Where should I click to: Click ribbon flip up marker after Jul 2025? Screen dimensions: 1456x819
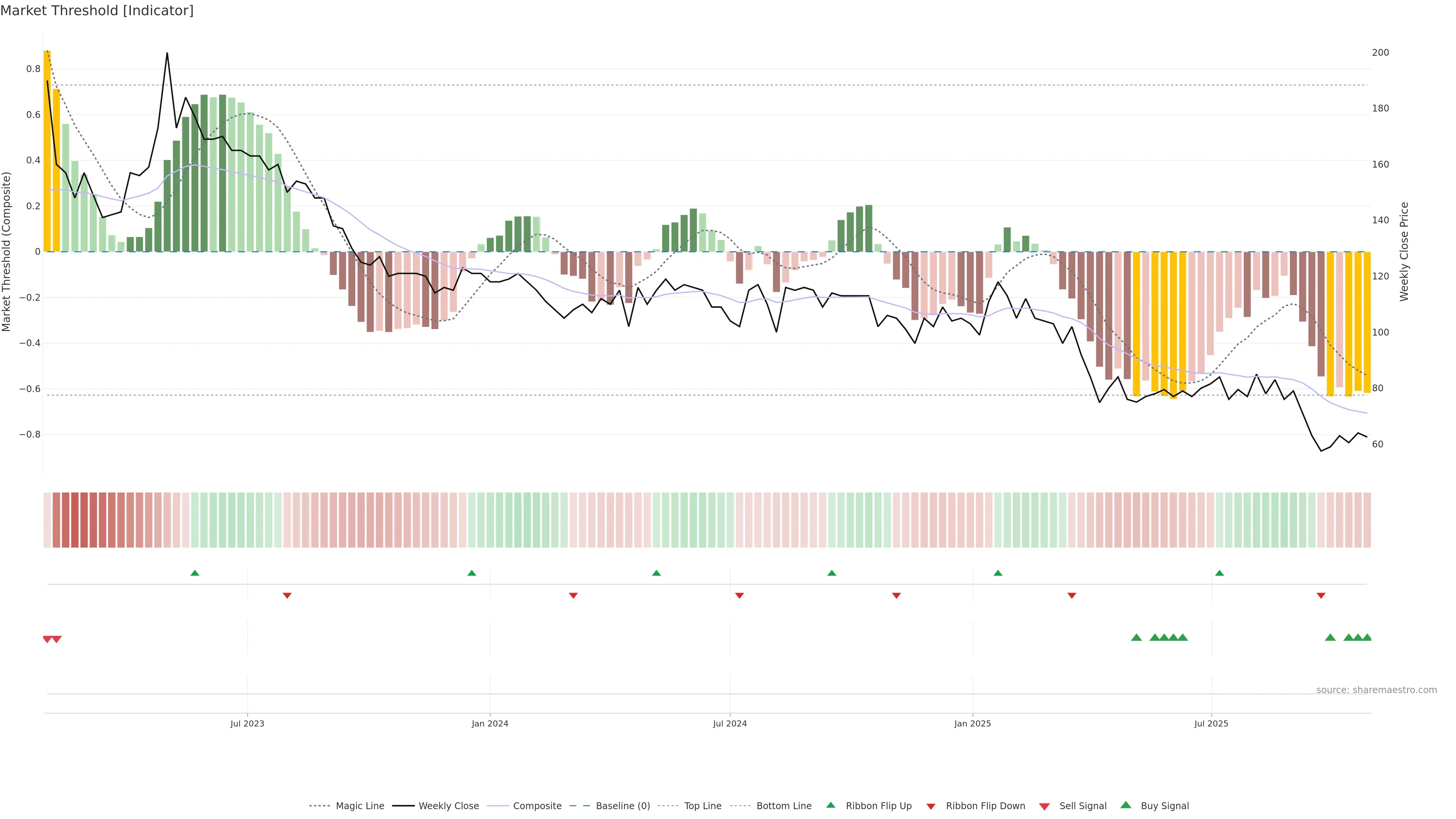click(1219, 573)
